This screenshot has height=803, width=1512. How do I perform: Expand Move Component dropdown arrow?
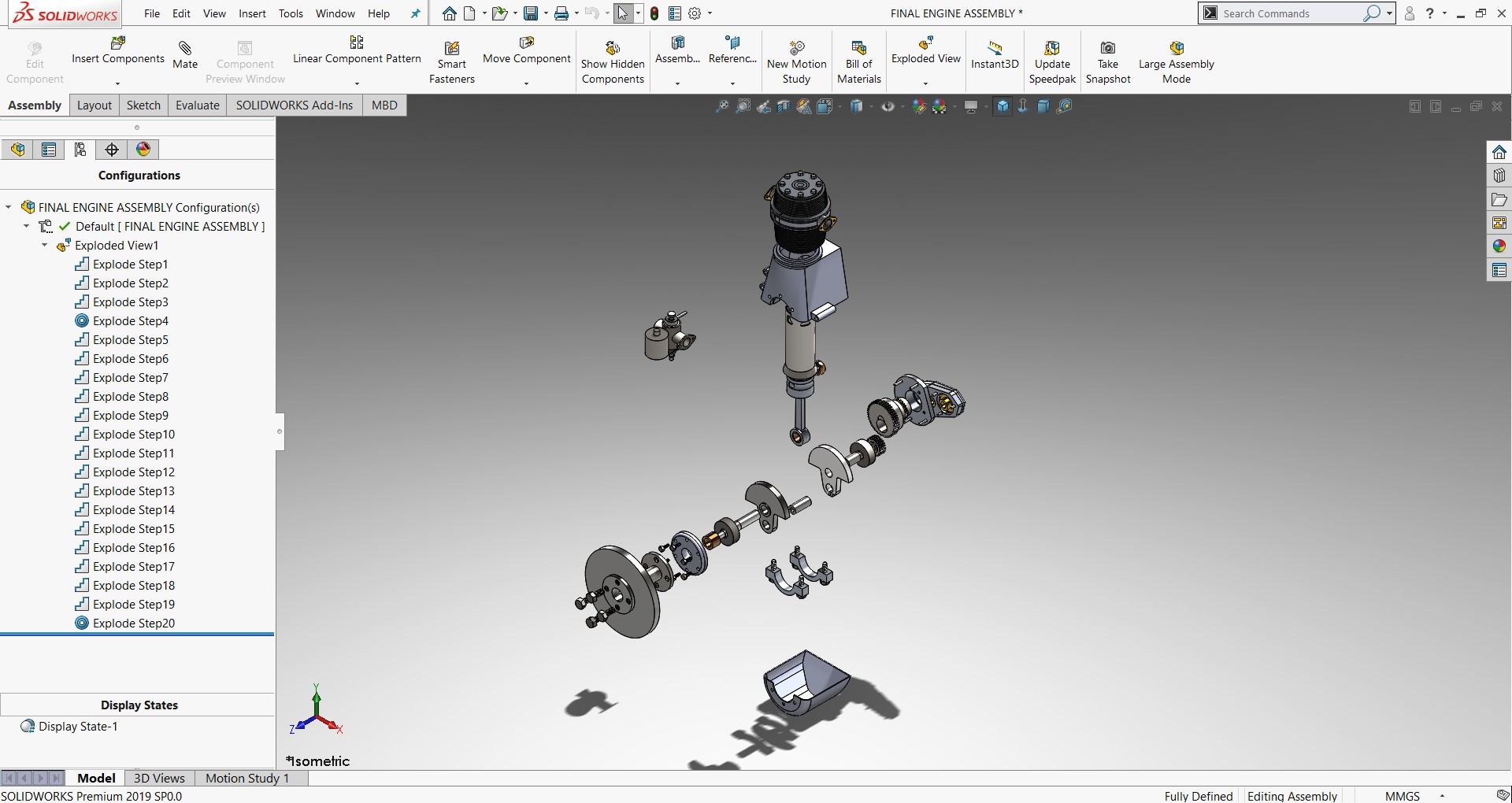coord(526,83)
